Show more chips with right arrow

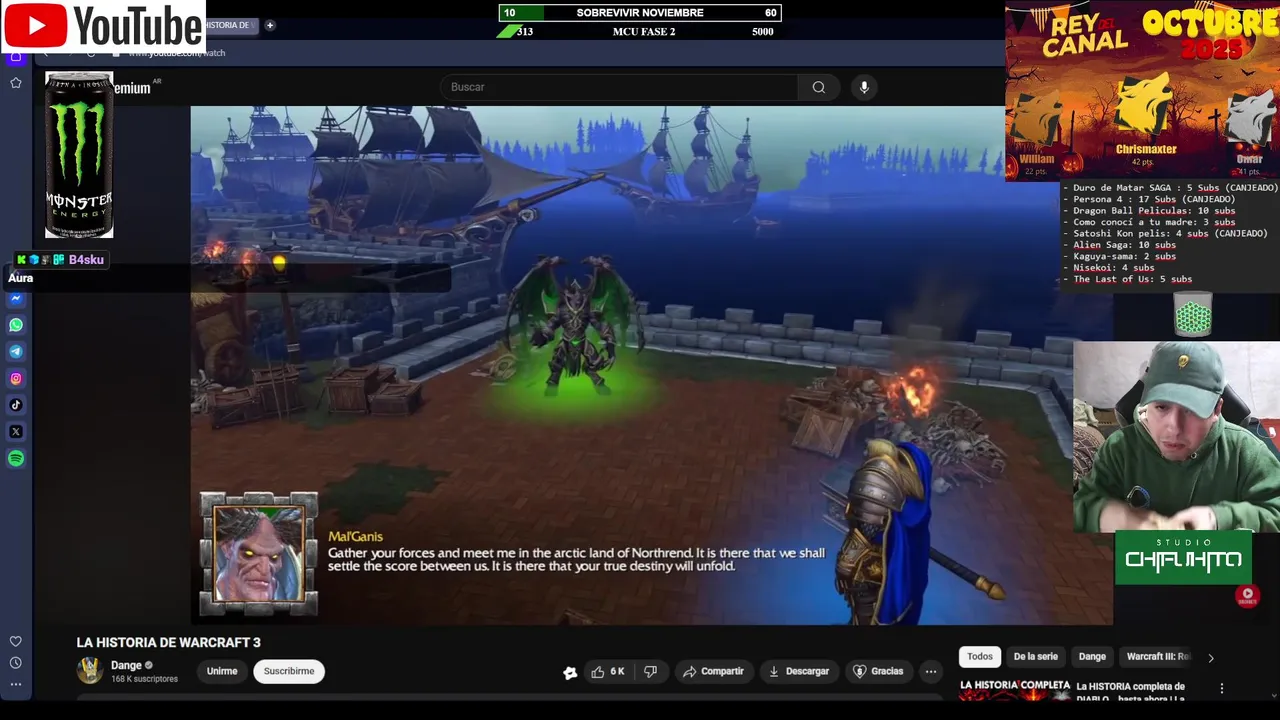tap(1211, 658)
